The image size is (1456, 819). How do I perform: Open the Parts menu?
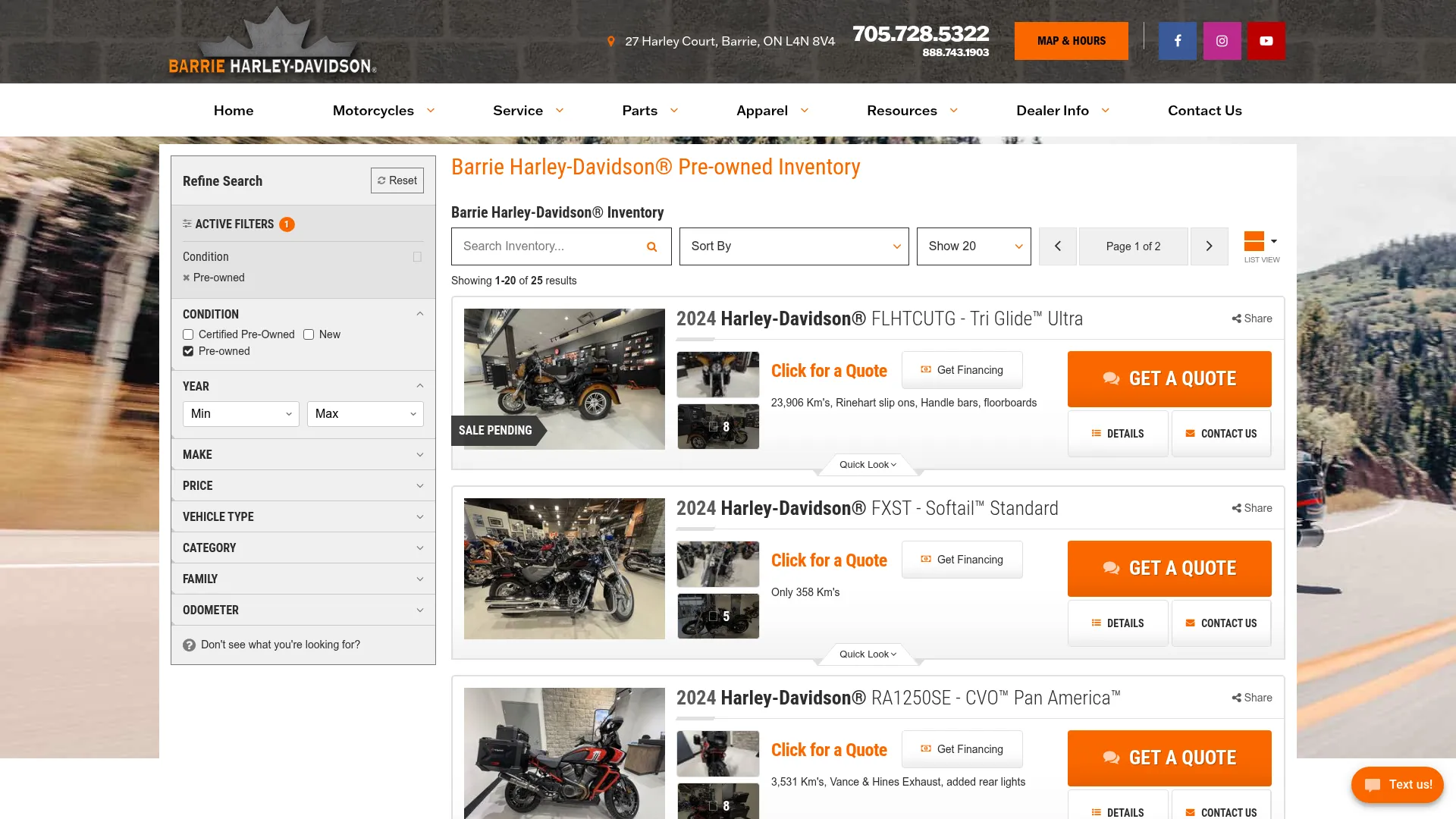tap(650, 111)
